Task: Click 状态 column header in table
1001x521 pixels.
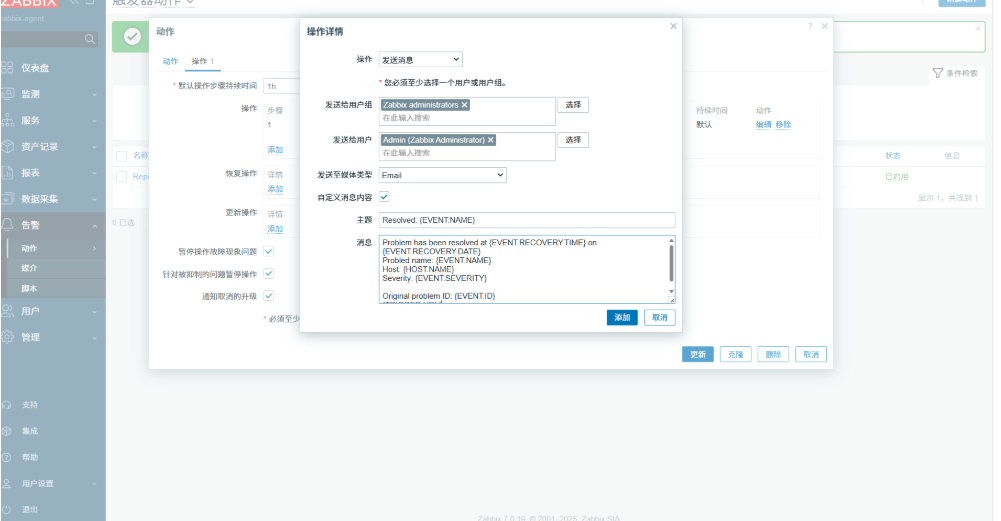Action: pyautogui.click(x=892, y=156)
